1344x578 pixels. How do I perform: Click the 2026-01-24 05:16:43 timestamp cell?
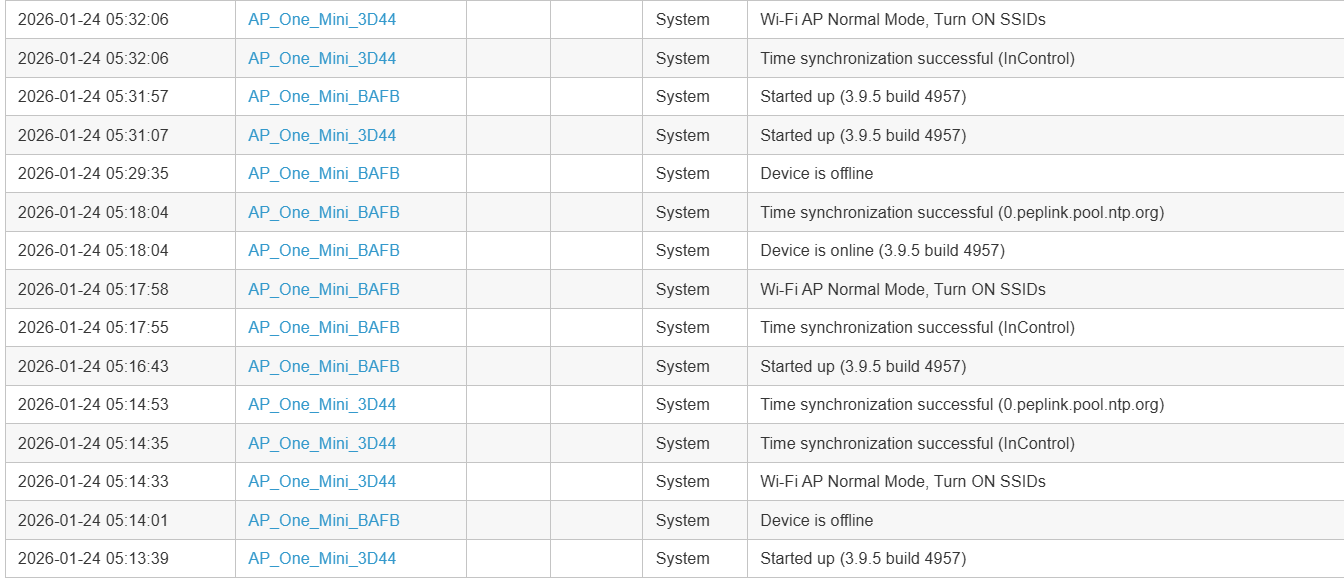coord(93,367)
